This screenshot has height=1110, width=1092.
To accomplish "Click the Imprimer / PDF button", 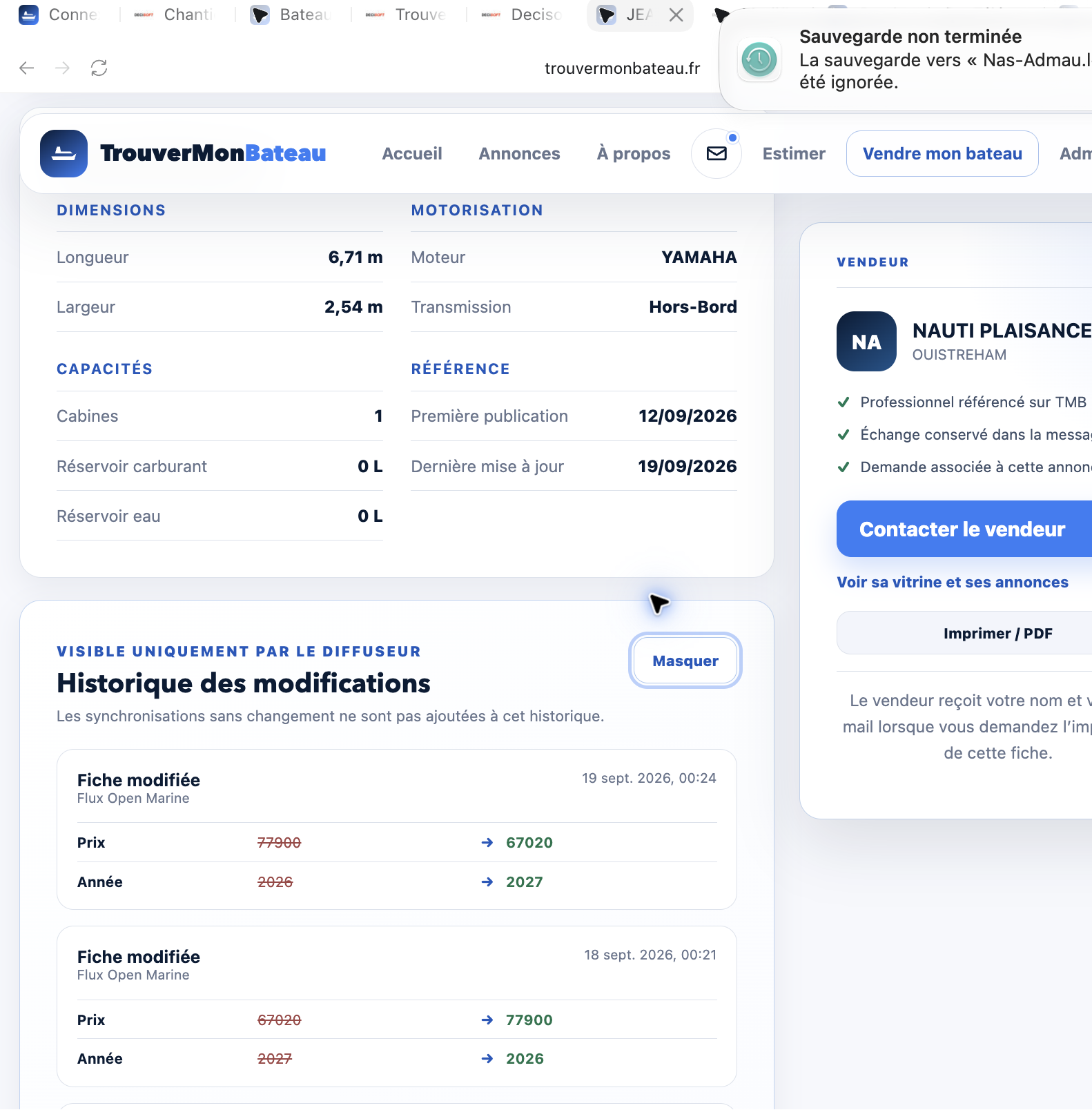I will (x=997, y=633).
